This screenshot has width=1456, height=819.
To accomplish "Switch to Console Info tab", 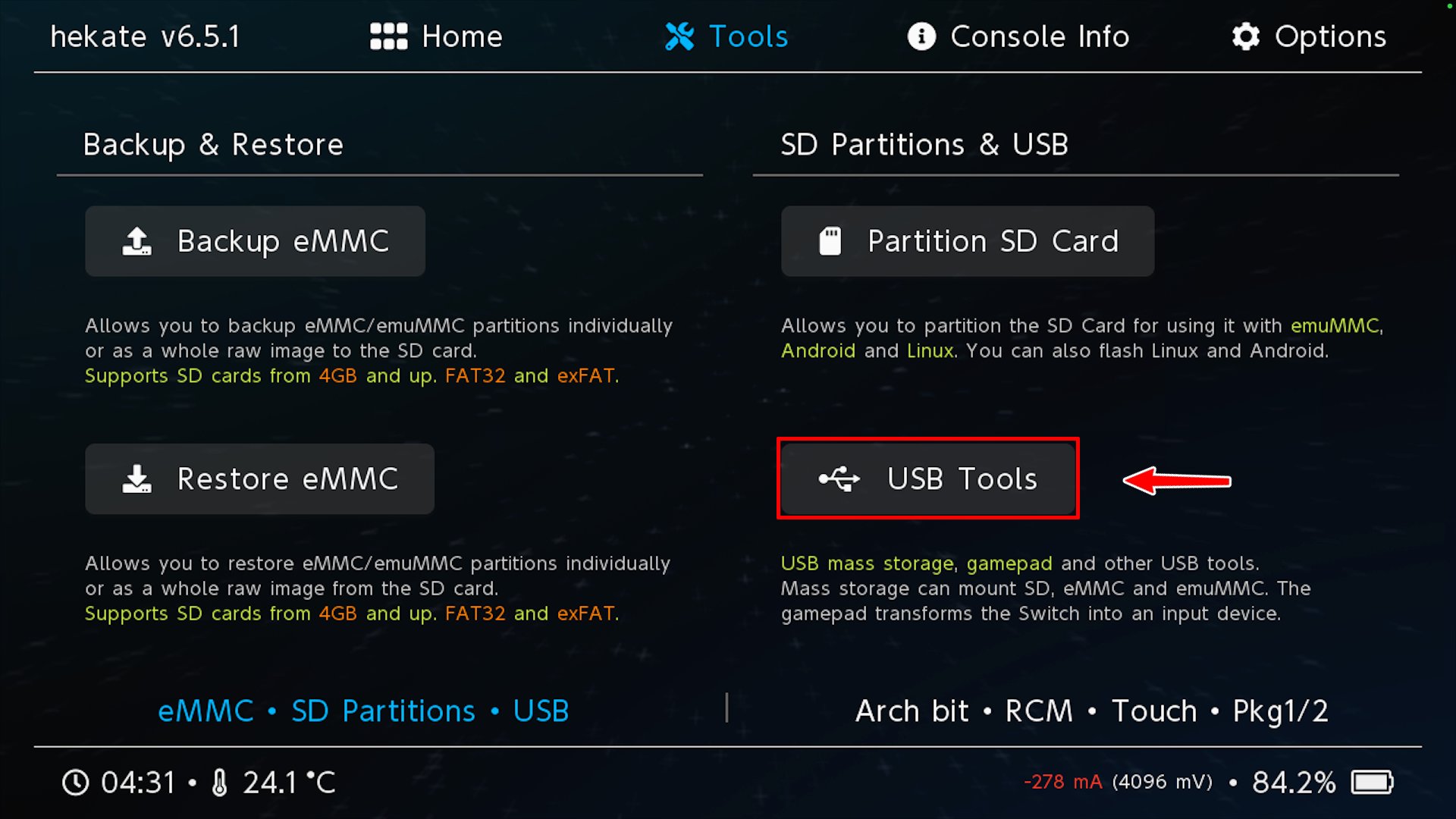I will [x=1040, y=36].
